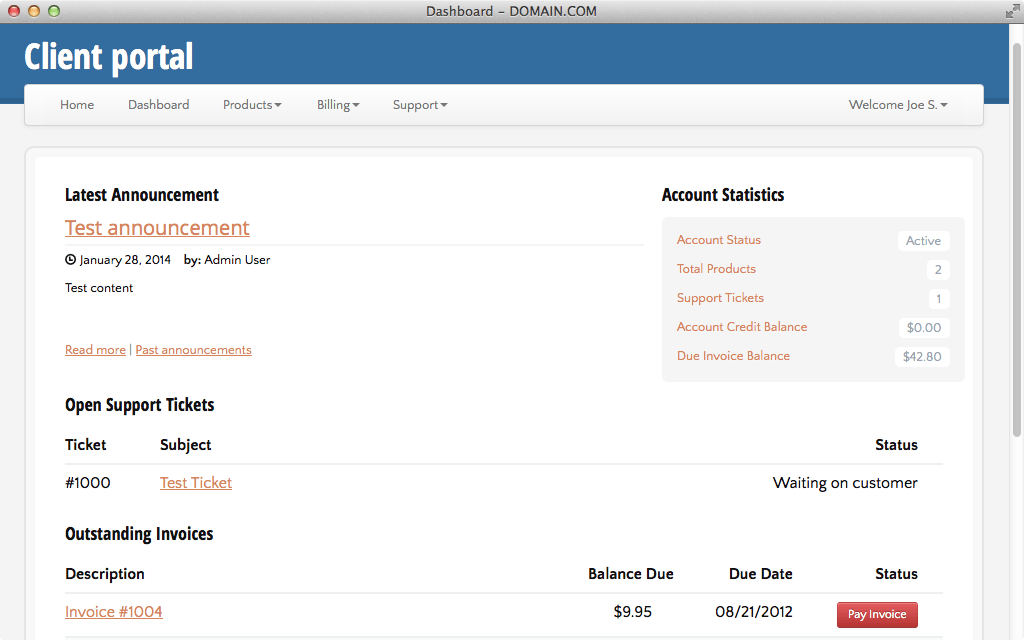Open the Test announcement headline link
Screen dimensions: 1024x640
157,228
